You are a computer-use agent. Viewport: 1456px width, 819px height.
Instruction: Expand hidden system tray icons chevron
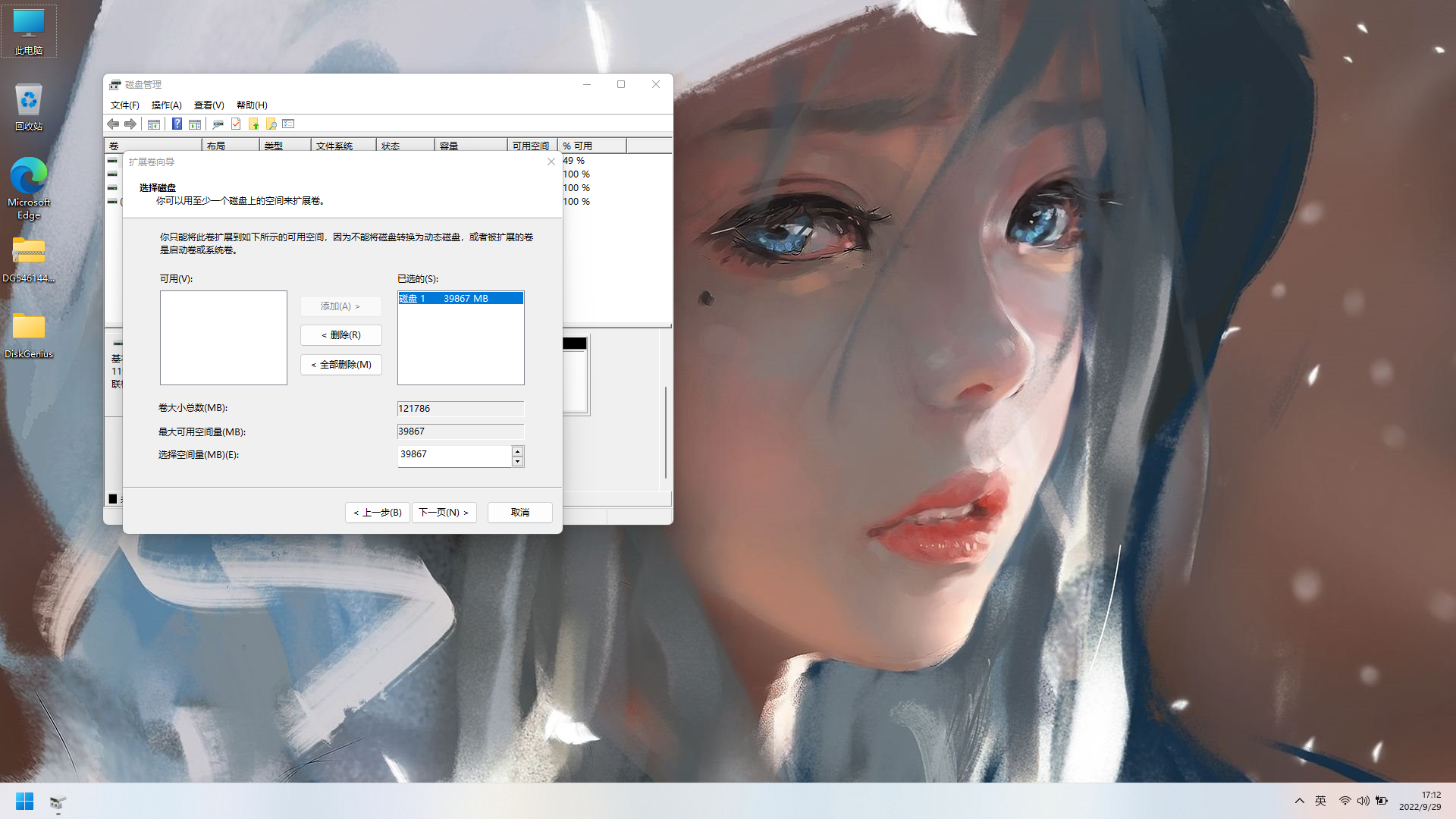click(1299, 801)
